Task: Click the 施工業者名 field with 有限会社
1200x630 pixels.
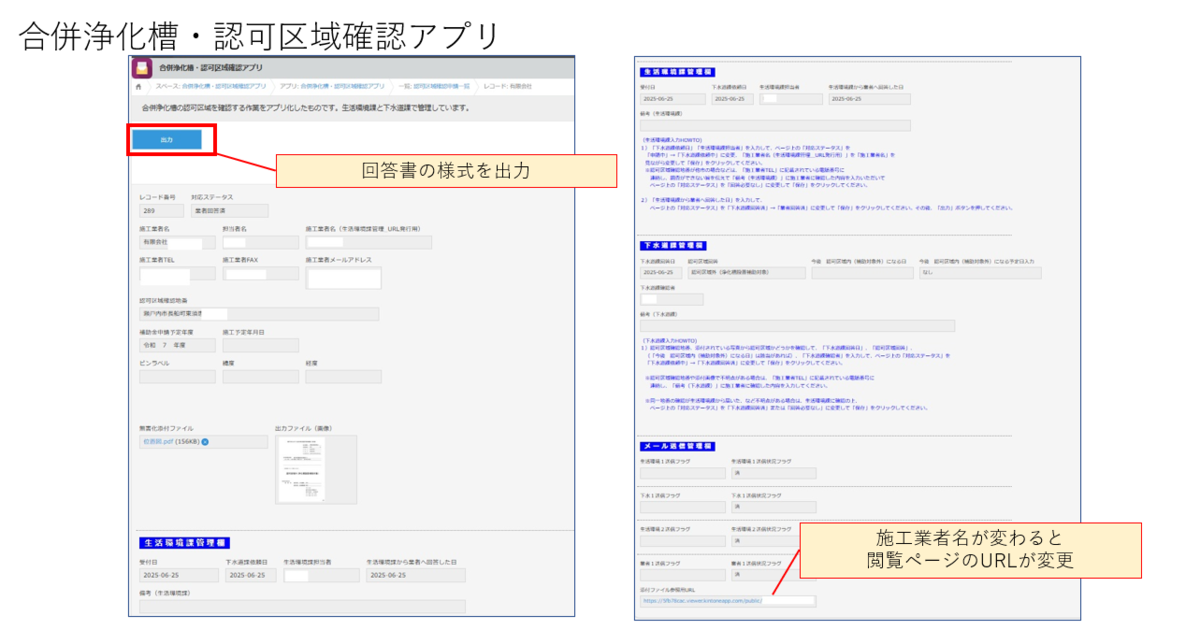Action: [176, 242]
